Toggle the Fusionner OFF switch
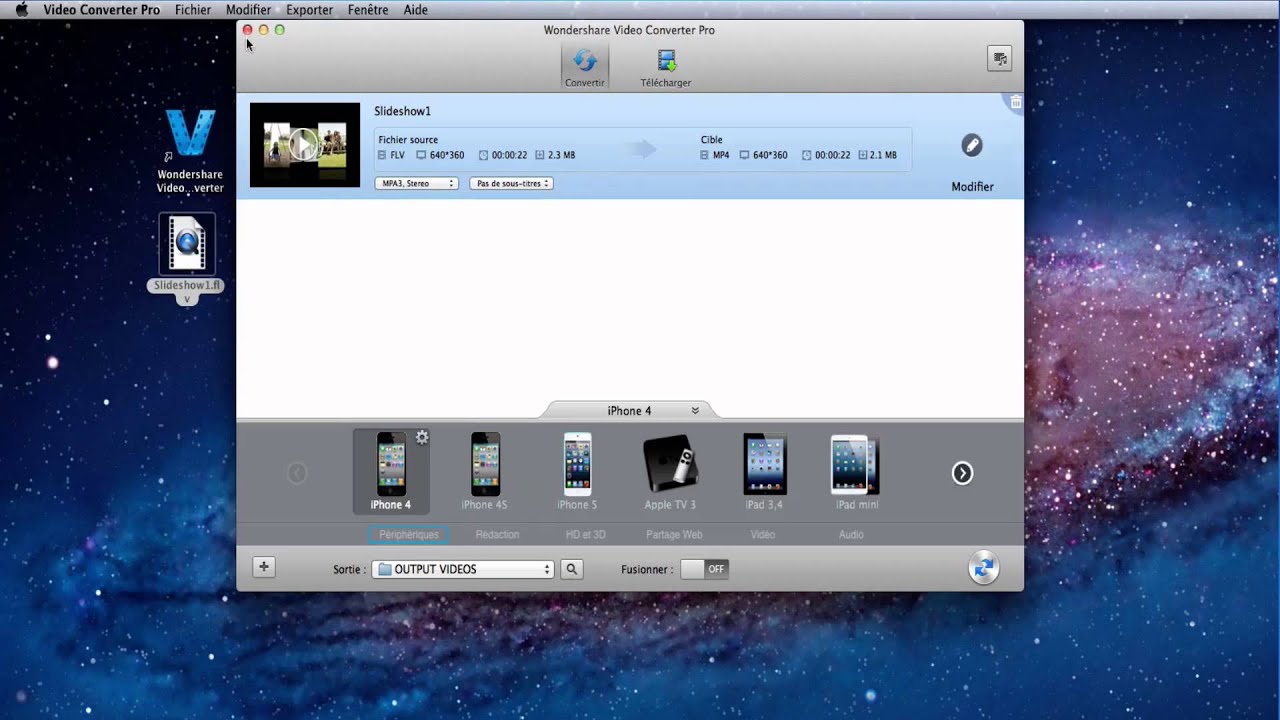 tap(704, 569)
